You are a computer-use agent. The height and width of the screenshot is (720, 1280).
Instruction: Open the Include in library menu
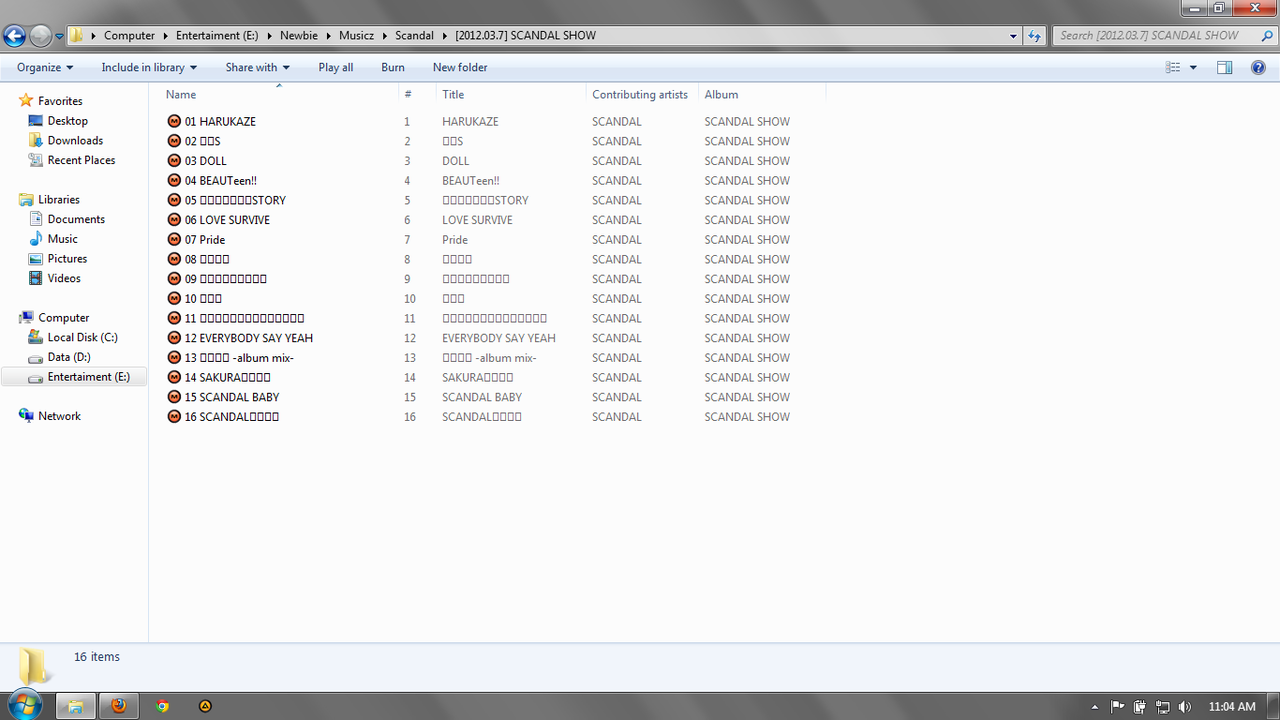(x=149, y=67)
